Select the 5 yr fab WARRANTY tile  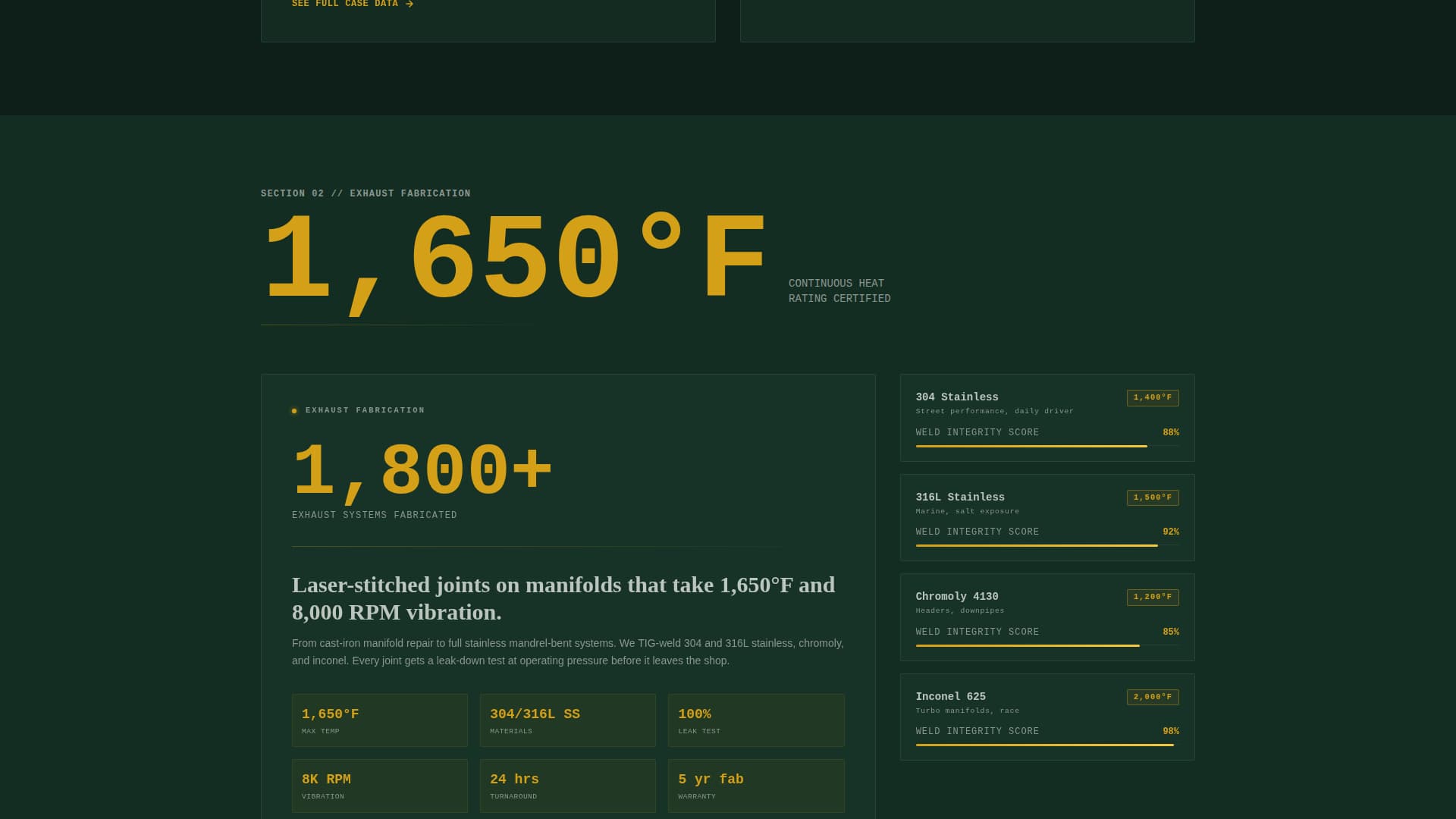coord(756,785)
